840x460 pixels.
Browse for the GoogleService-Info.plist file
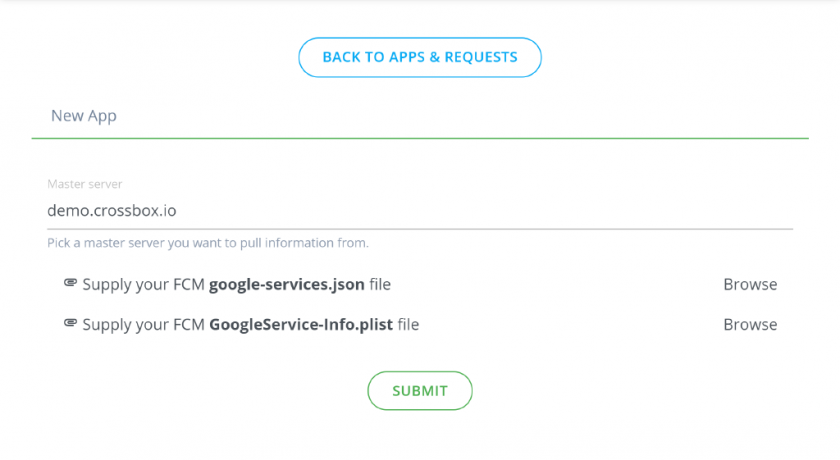(x=750, y=325)
